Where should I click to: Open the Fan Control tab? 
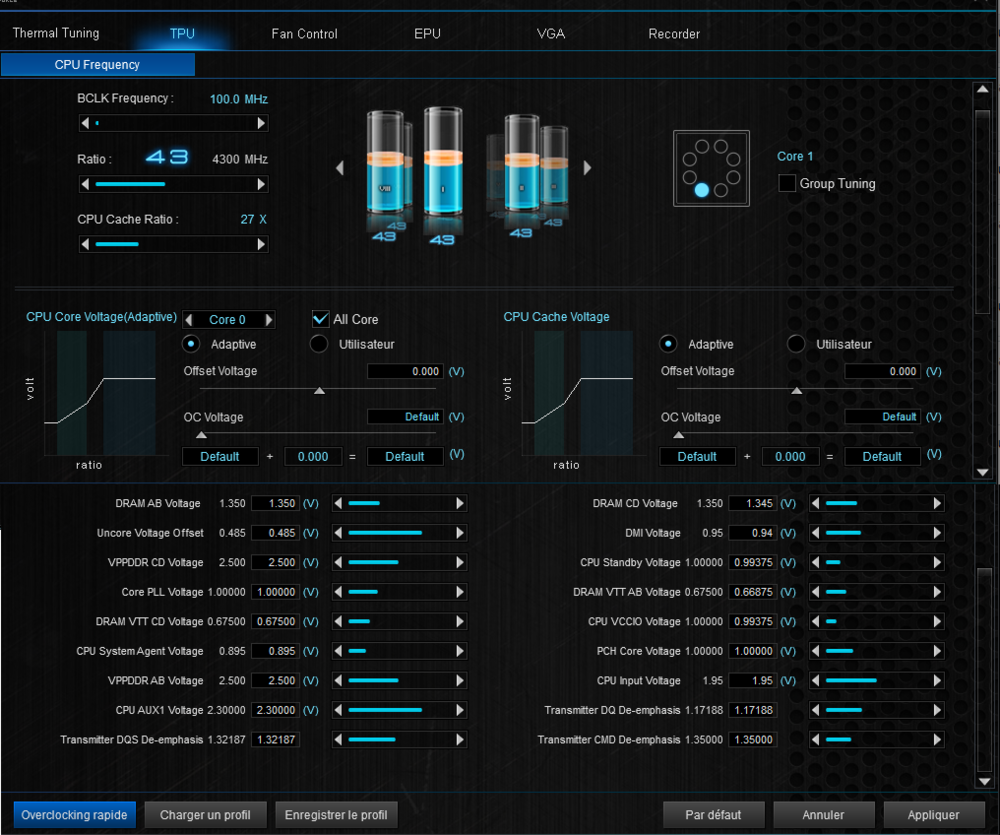click(304, 34)
